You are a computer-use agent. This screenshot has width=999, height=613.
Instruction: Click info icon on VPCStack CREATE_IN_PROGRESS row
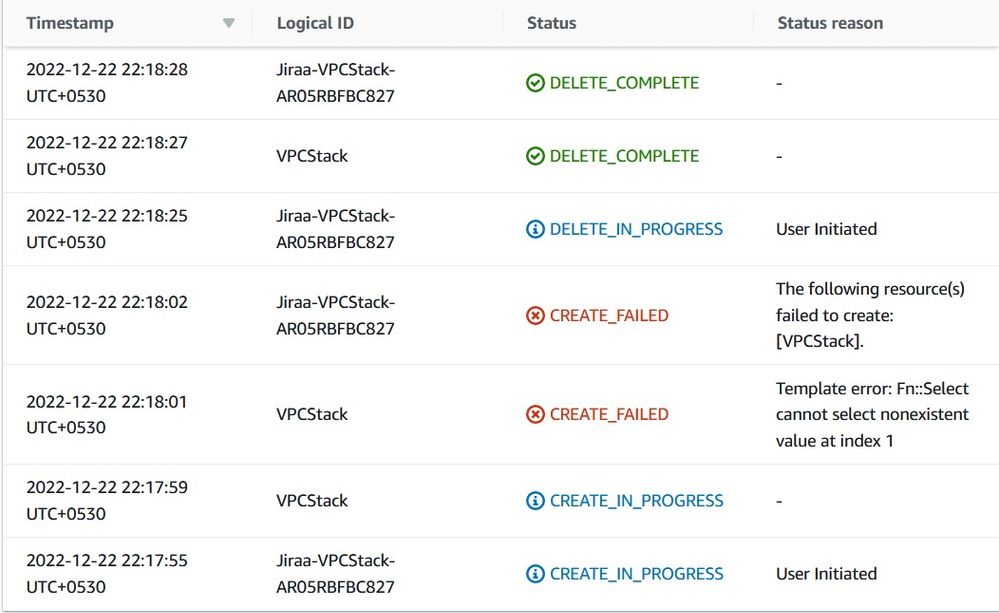pyautogui.click(x=535, y=501)
